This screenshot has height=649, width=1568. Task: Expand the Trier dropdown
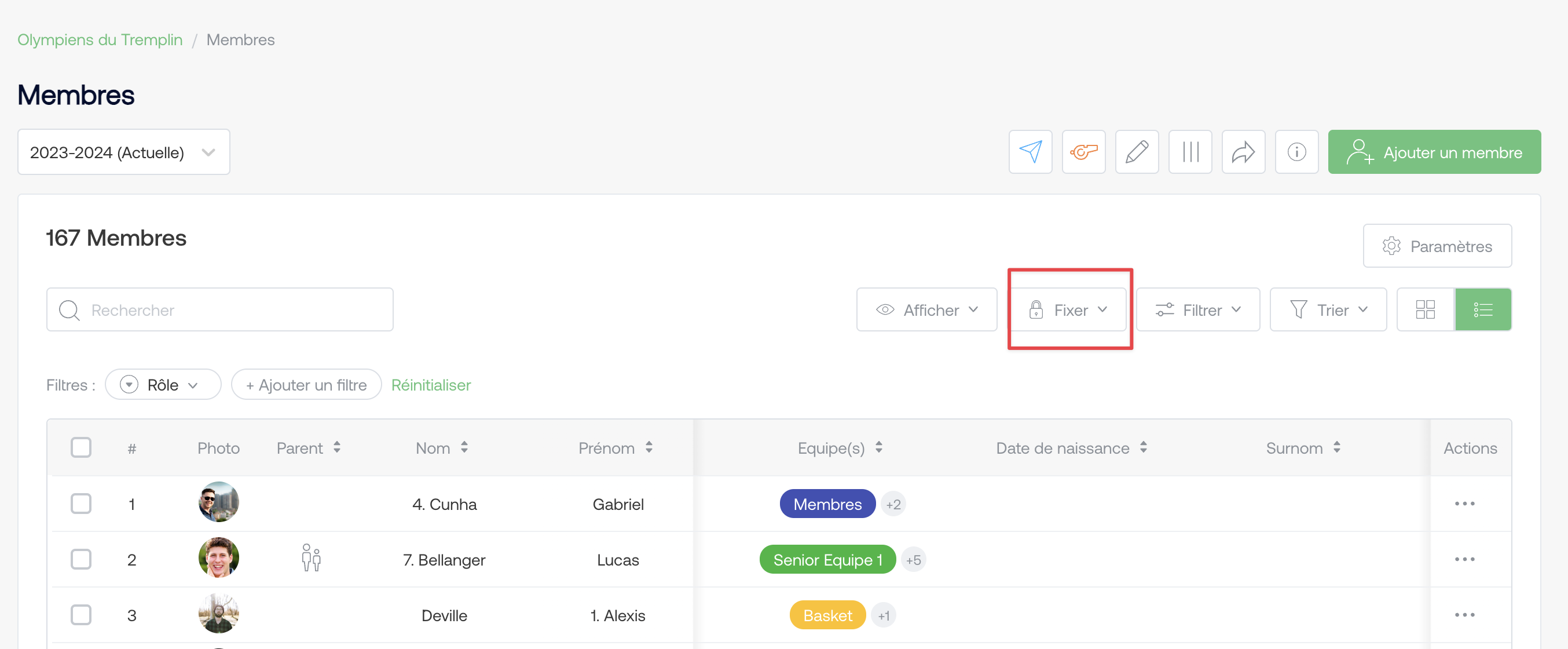1328,309
